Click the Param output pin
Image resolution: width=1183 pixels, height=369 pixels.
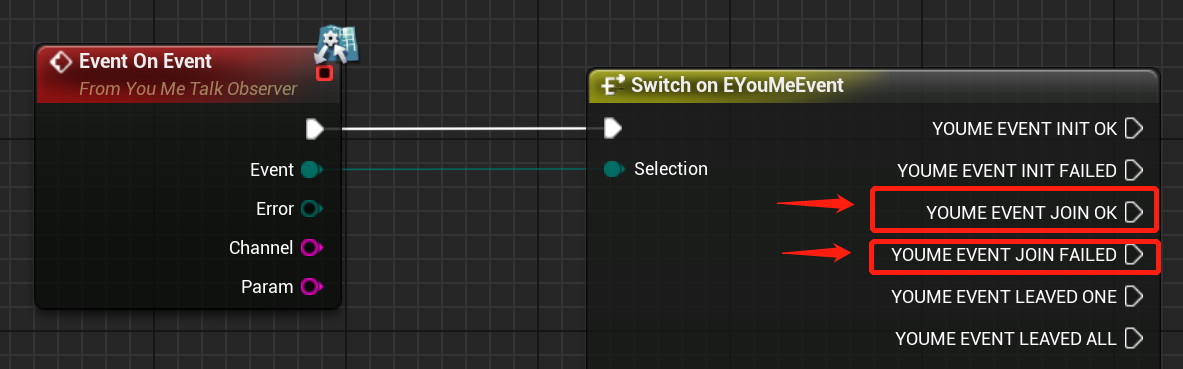point(311,287)
